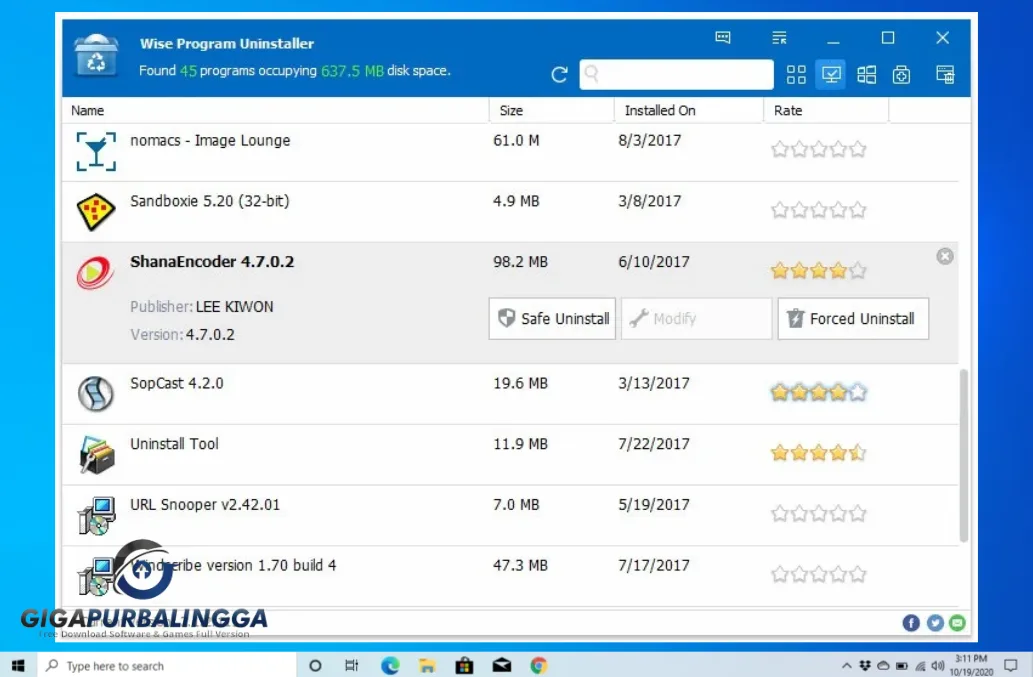
Task: Open the feedback message icon
Action: coord(723,38)
